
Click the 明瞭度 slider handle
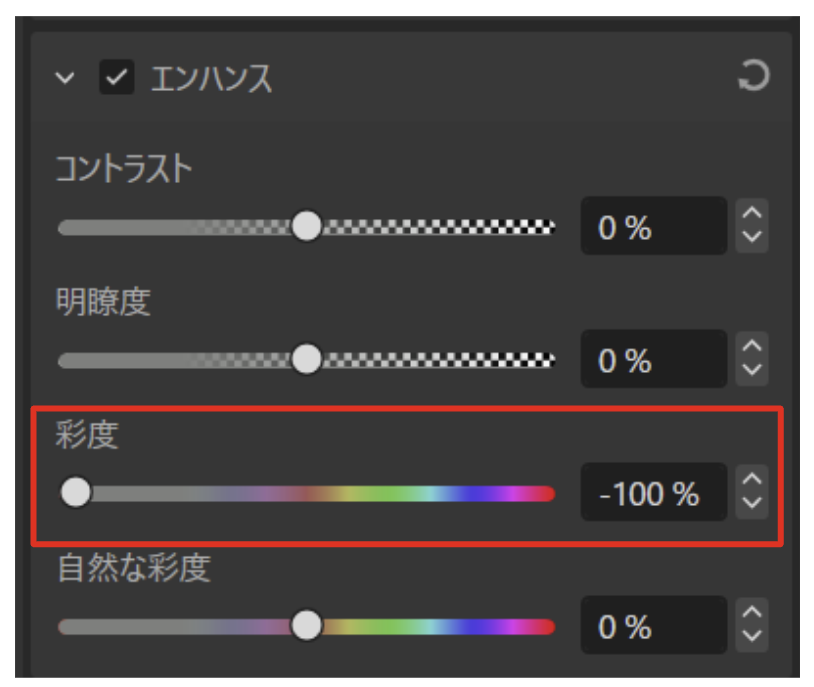click(307, 359)
